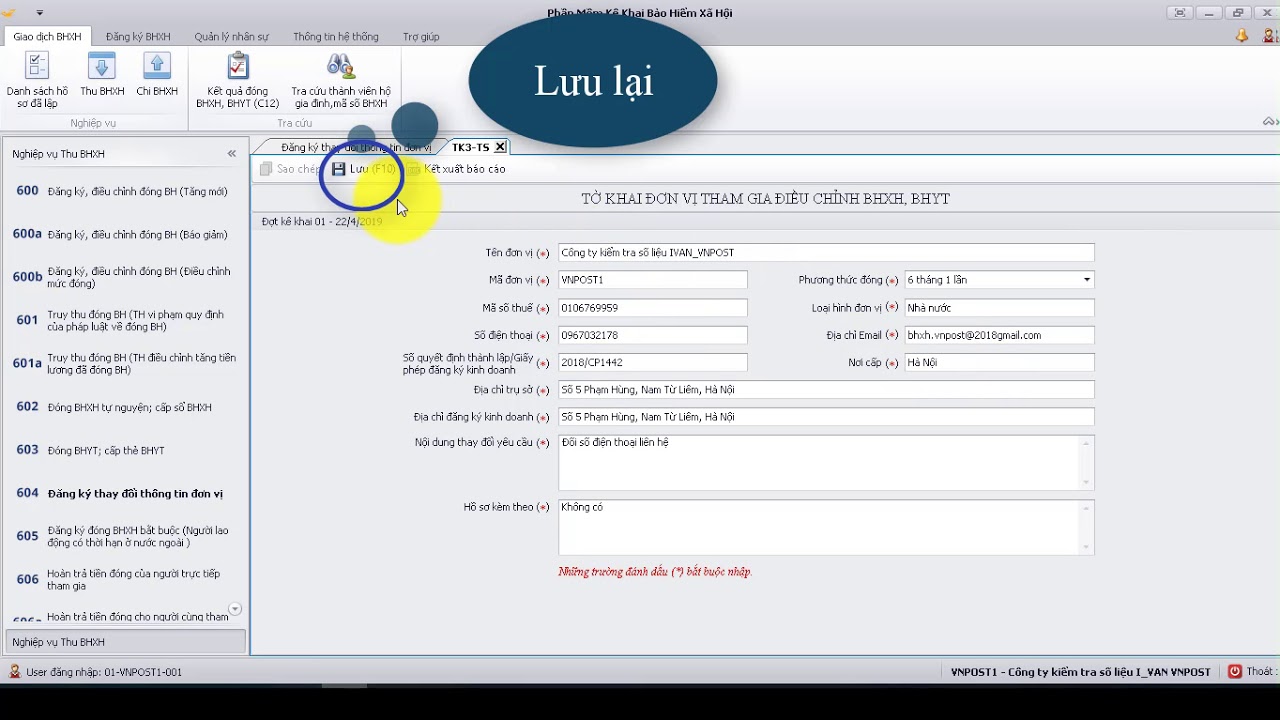Select procedure 605 Đăng ký đóng BHXH bắt buộc
The width and height of the screenshot is (1280, 720).
[125, 536]
